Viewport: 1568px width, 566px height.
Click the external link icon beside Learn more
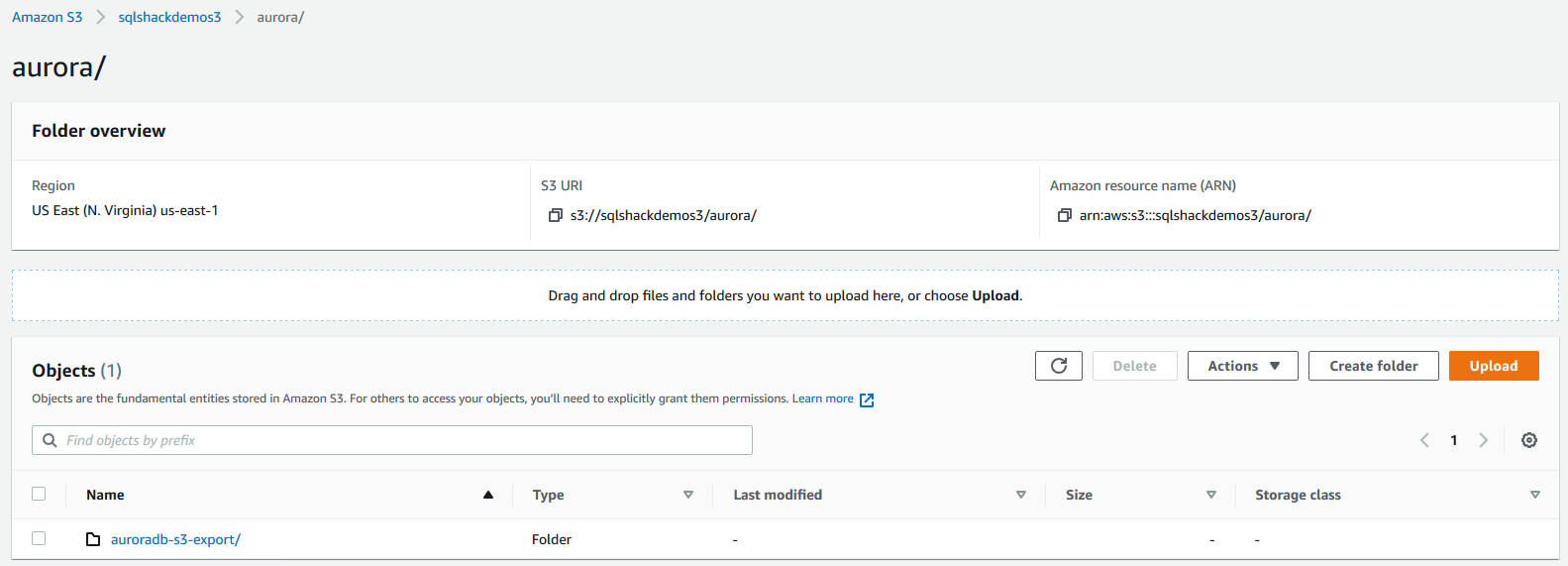click(867, 399)
